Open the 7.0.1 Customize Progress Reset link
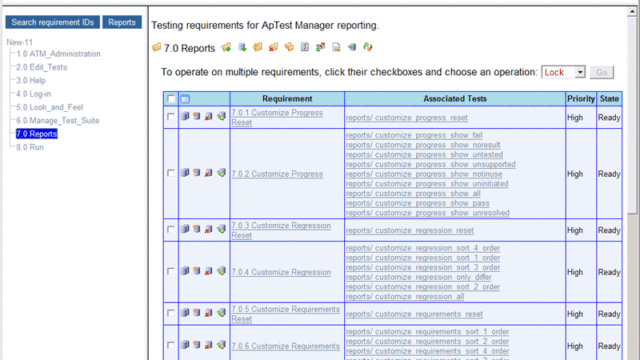The image size is (640, 360). point(277,118)
